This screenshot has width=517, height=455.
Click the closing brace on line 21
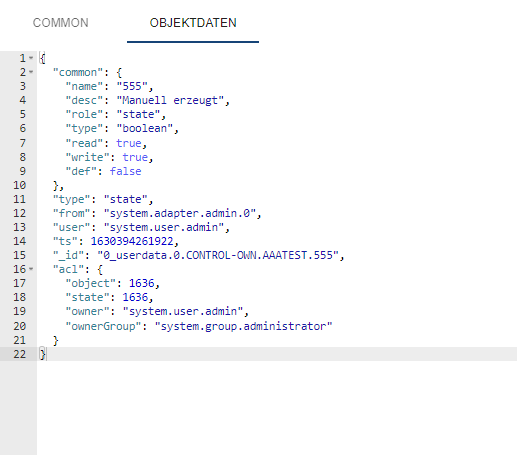click(x=56, y=340)
